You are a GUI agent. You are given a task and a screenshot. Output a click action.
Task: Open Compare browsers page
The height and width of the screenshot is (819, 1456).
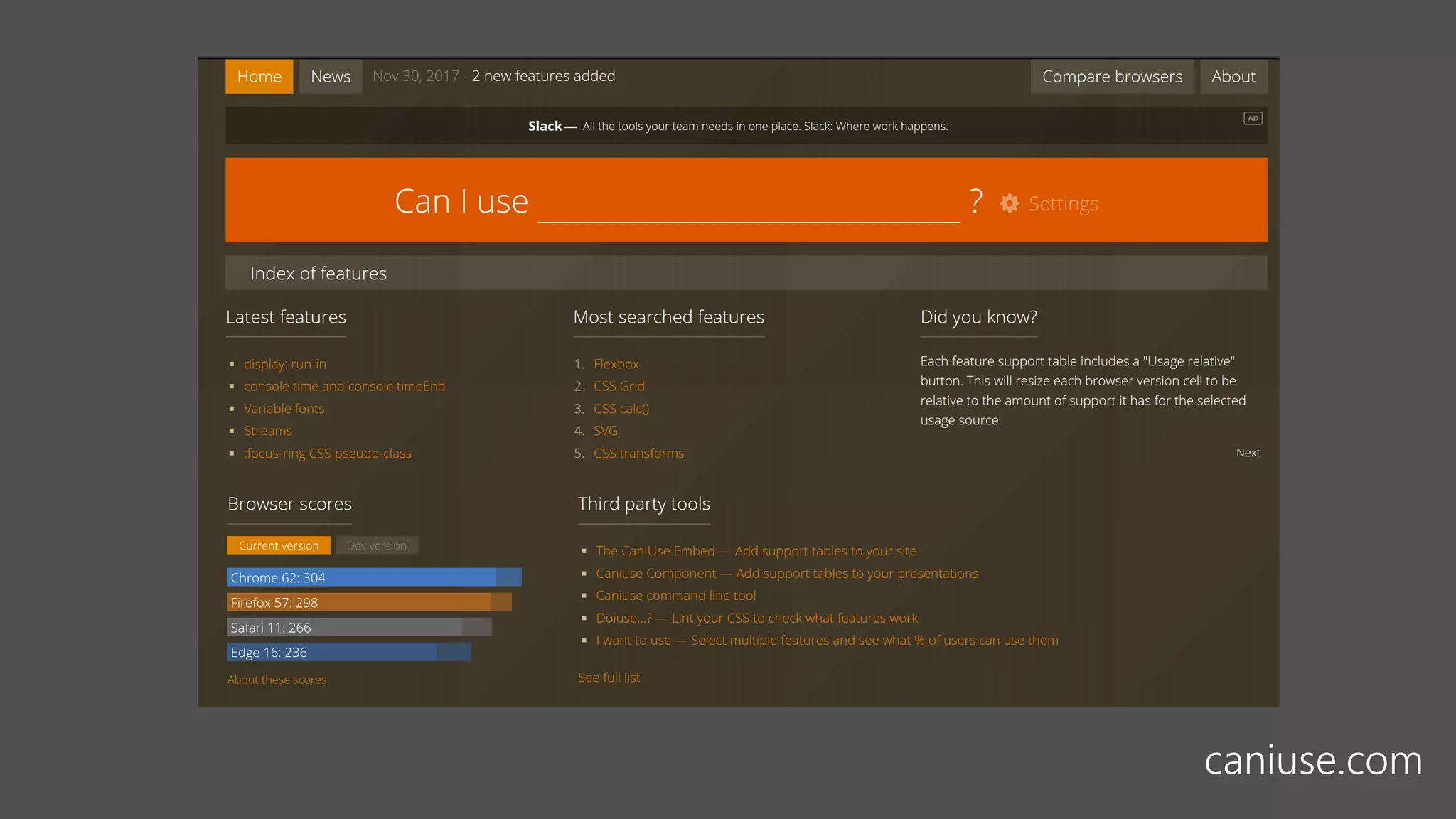pyautogui.click(x=1112, y=76)
